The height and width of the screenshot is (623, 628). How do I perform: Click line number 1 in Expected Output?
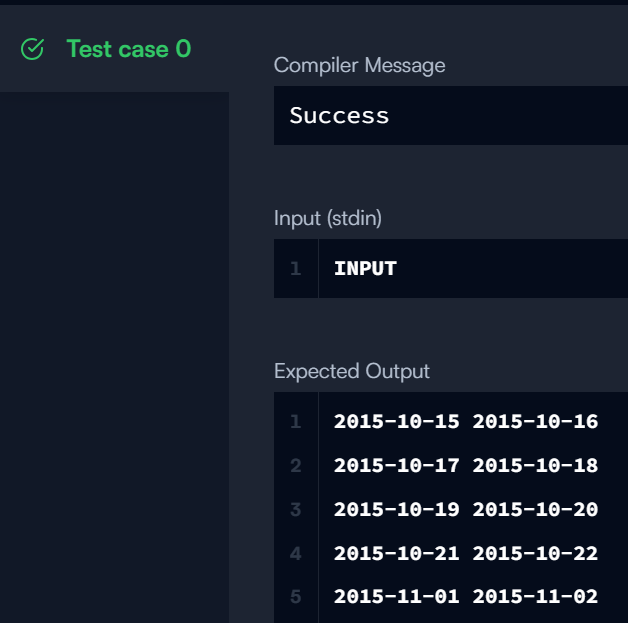coord(295,421)
